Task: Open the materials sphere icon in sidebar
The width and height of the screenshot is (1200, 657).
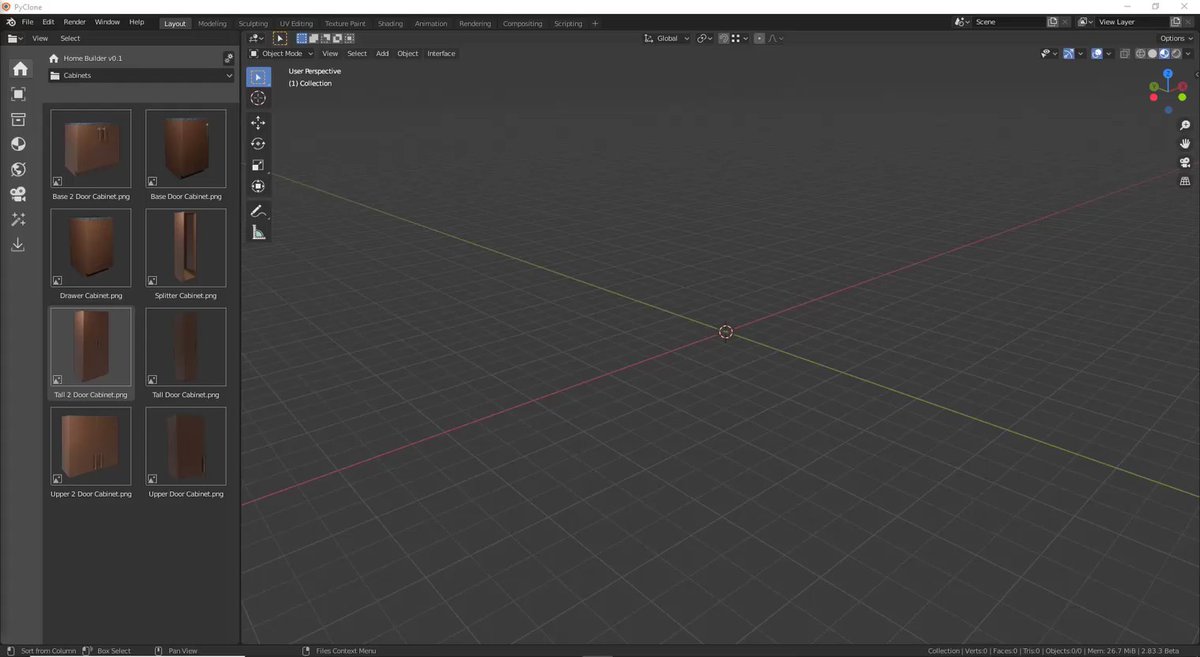Action: coord(18,144)
